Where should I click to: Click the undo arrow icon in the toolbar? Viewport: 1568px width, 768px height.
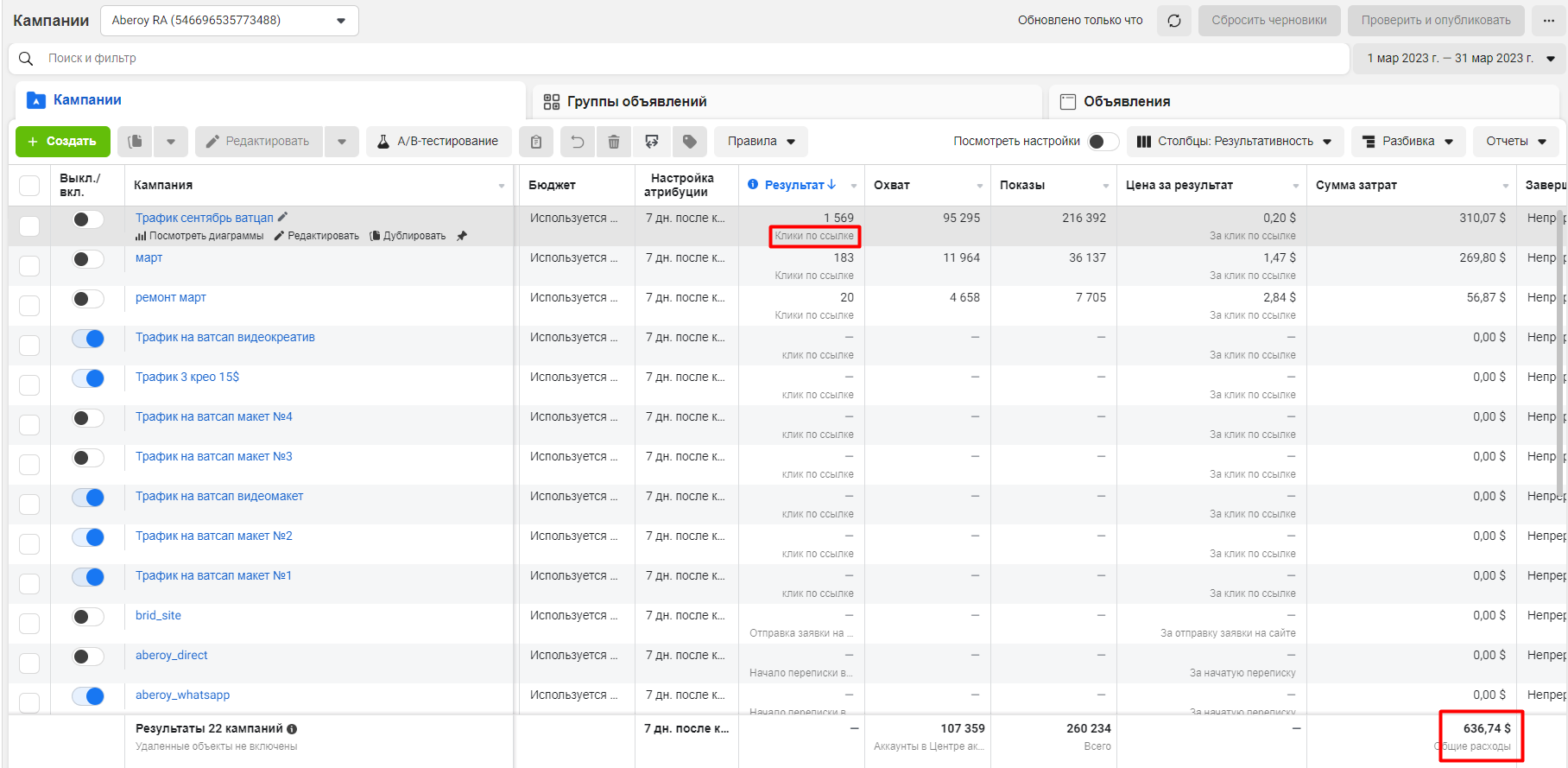pos(578,142)
